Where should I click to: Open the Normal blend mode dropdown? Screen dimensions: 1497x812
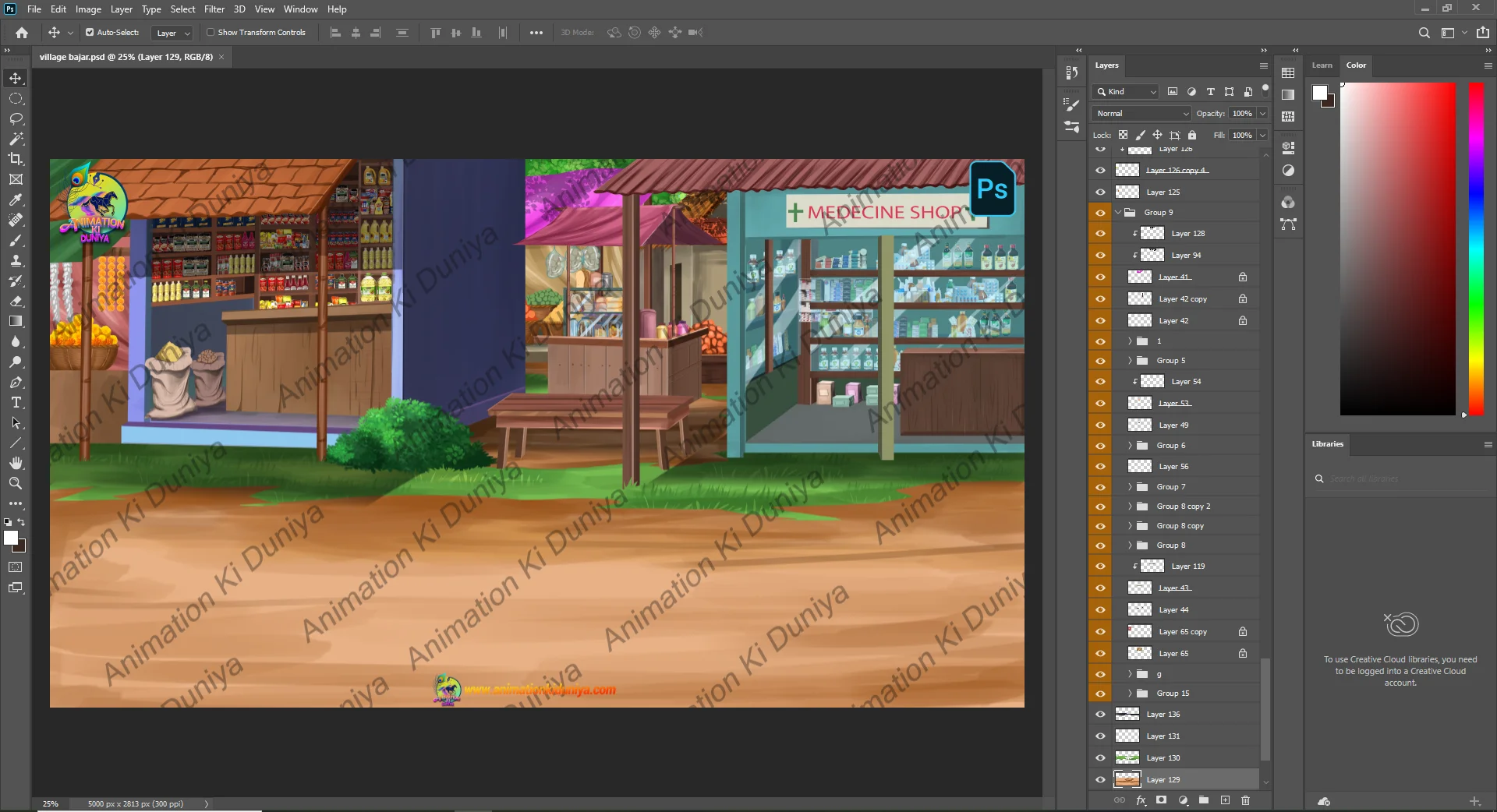[1141, 114]
